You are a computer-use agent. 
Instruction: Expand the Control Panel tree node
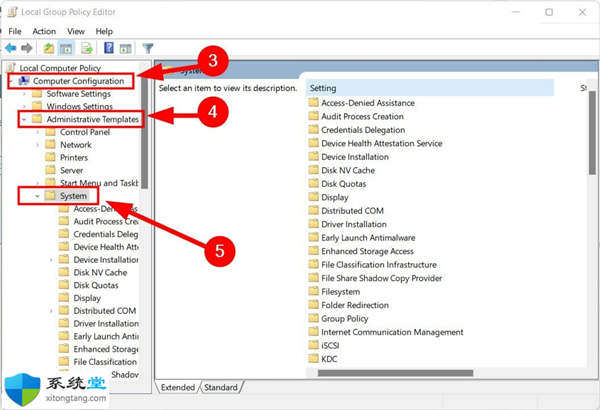[38, 132]
